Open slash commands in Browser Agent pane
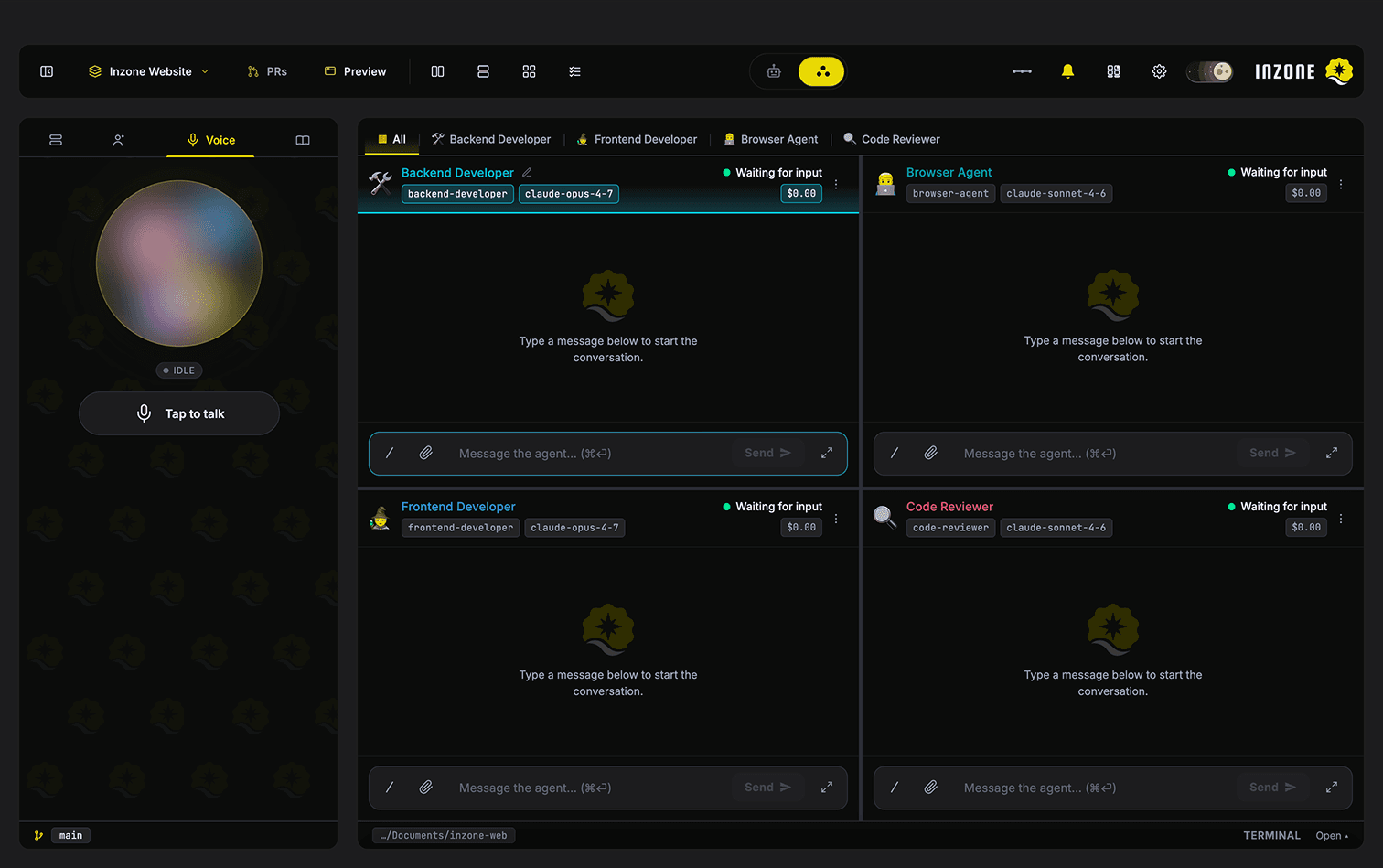 tap(895, 453)
